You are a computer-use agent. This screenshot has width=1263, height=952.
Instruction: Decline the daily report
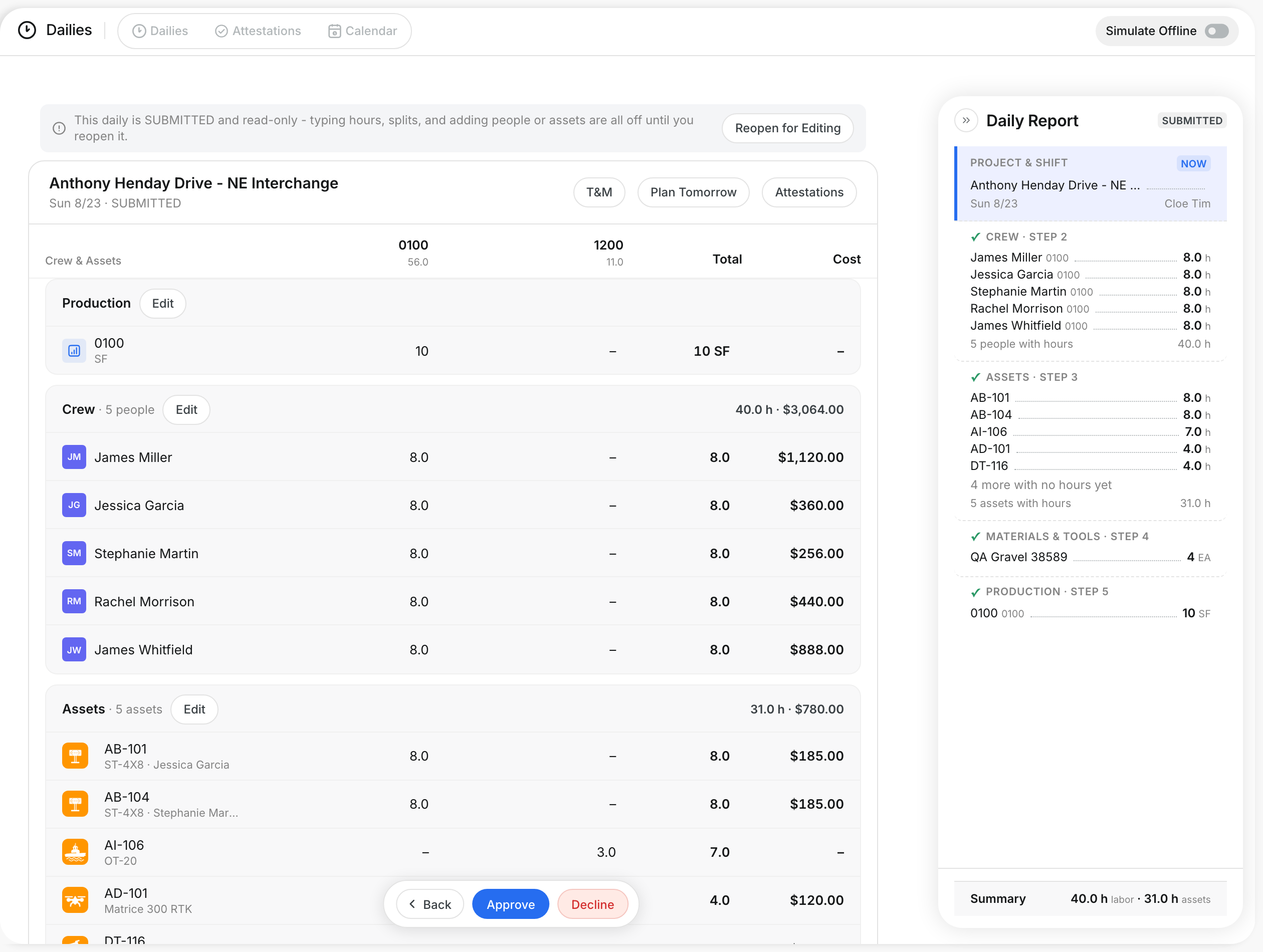coord(593,904)
